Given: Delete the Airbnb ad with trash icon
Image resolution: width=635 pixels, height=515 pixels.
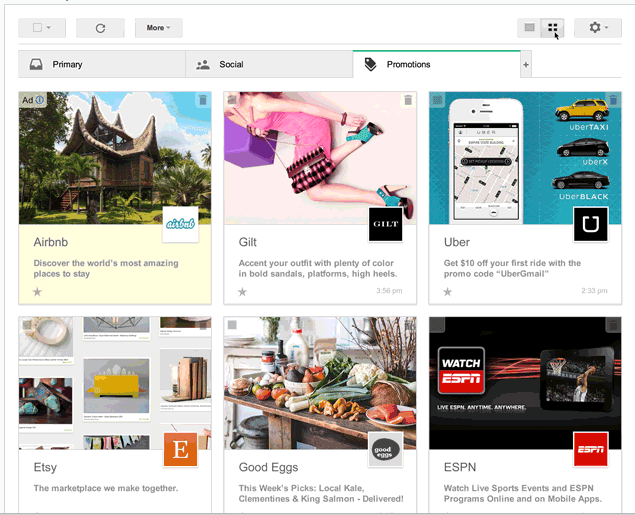Looking at the screenshot, I should click(203, 100).
